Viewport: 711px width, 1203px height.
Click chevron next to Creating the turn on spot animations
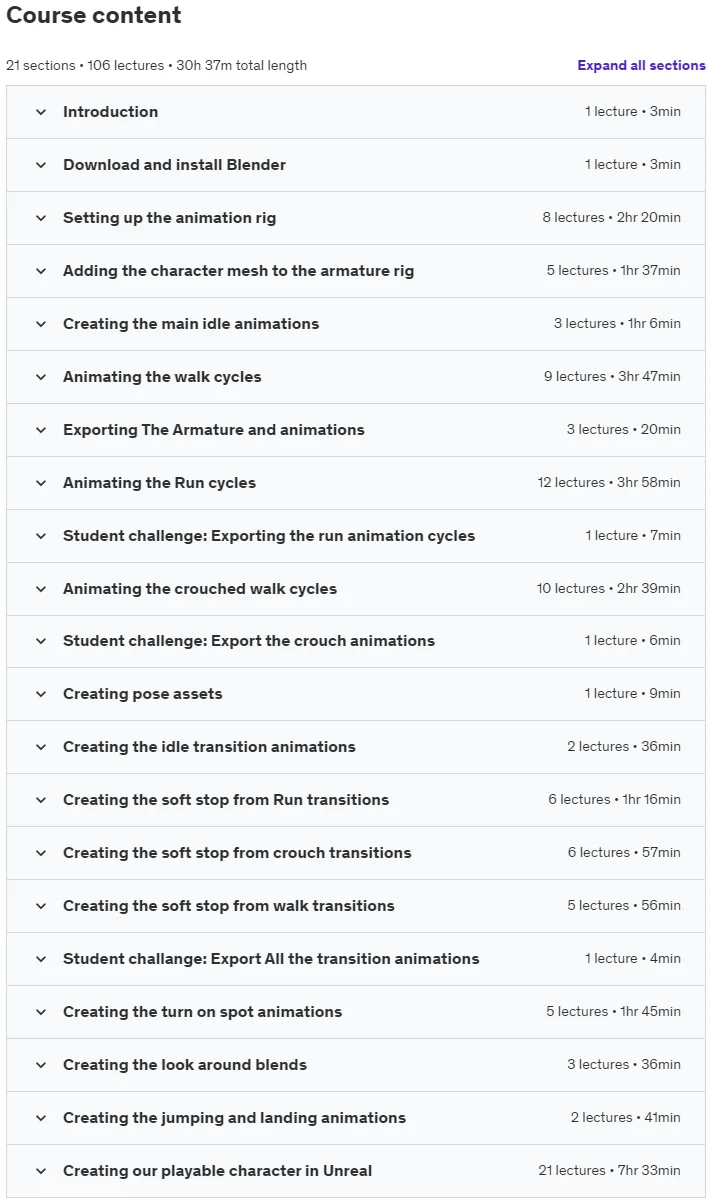tap(41, 1012)
